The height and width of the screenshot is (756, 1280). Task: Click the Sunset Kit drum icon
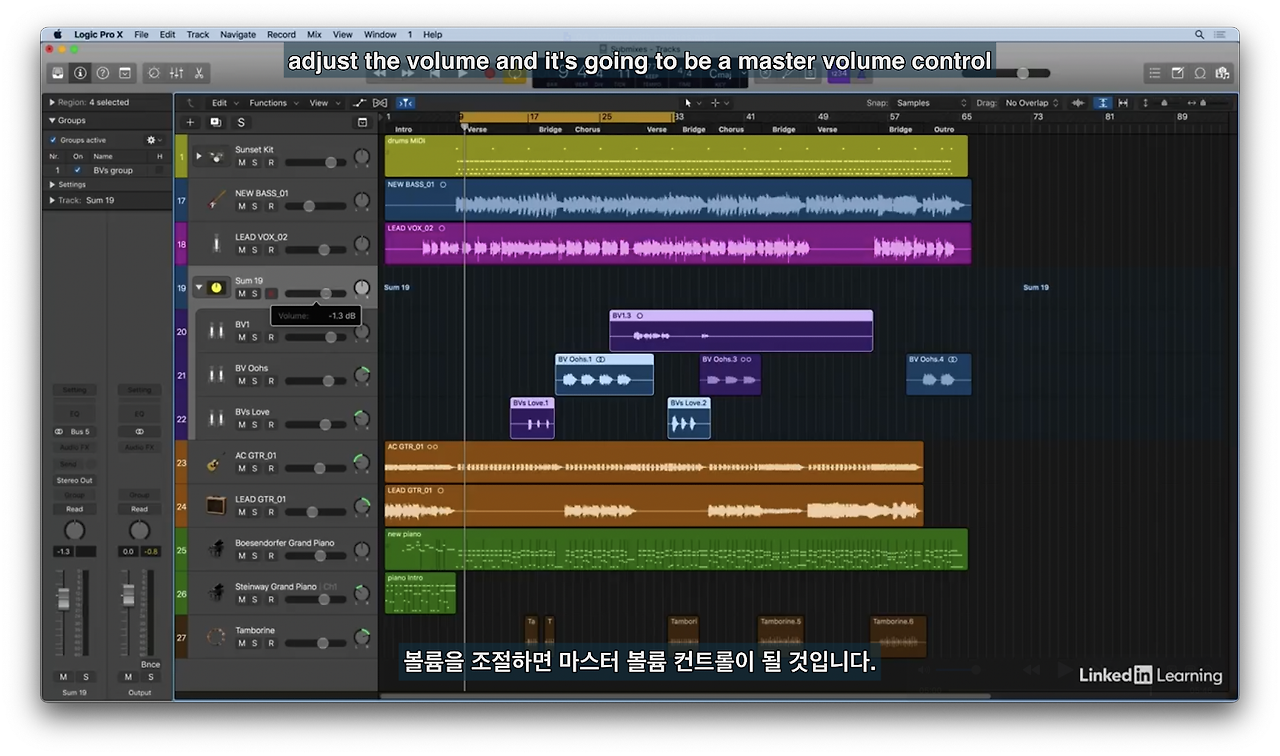point(216,157)
